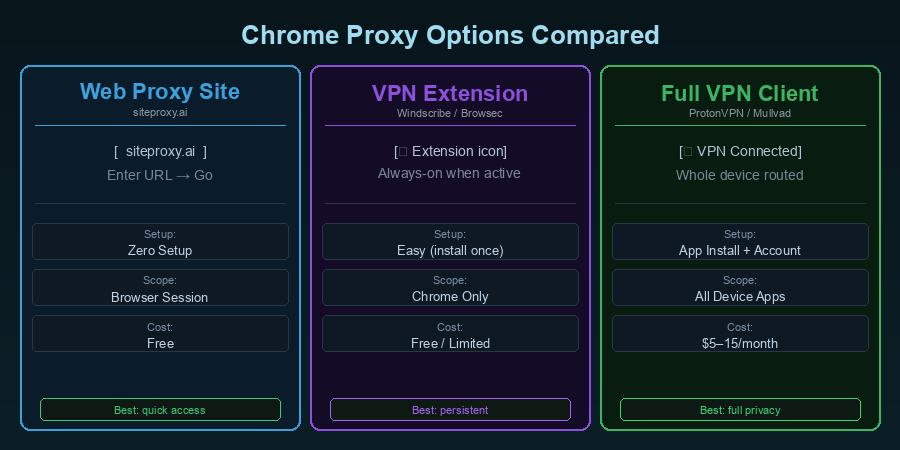Click the "Best: persistent" badge
The height and width of the screenshot is (450, 900).
pos(450,410)
